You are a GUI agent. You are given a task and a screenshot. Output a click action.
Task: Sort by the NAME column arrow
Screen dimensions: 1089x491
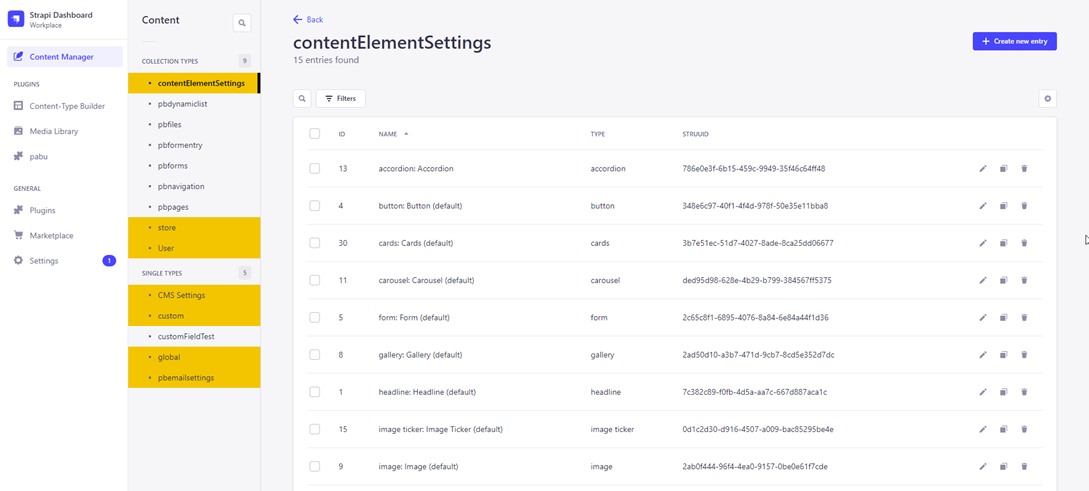pyautogui.click(x=406, y=134)
